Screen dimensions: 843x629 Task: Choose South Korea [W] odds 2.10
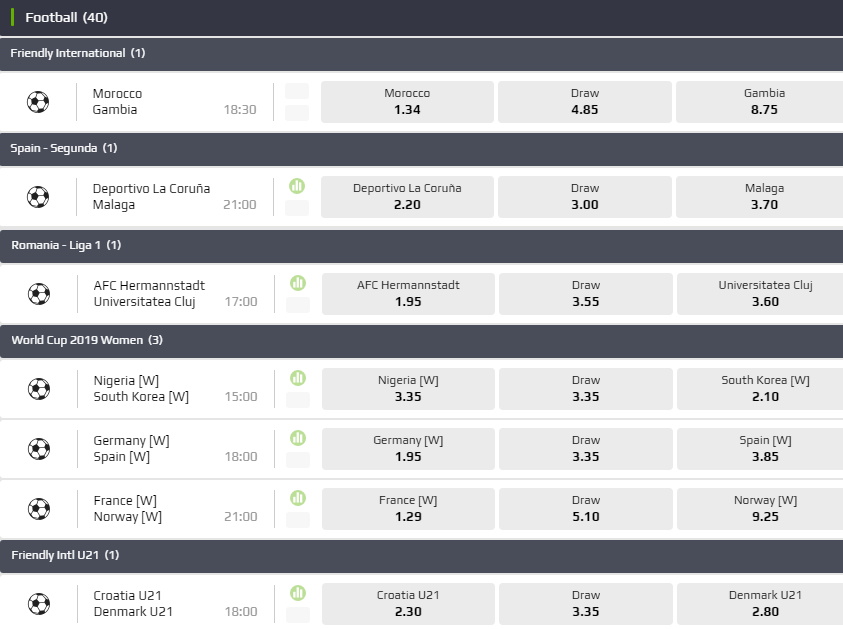pyautogui.click(x=764, y=388)
